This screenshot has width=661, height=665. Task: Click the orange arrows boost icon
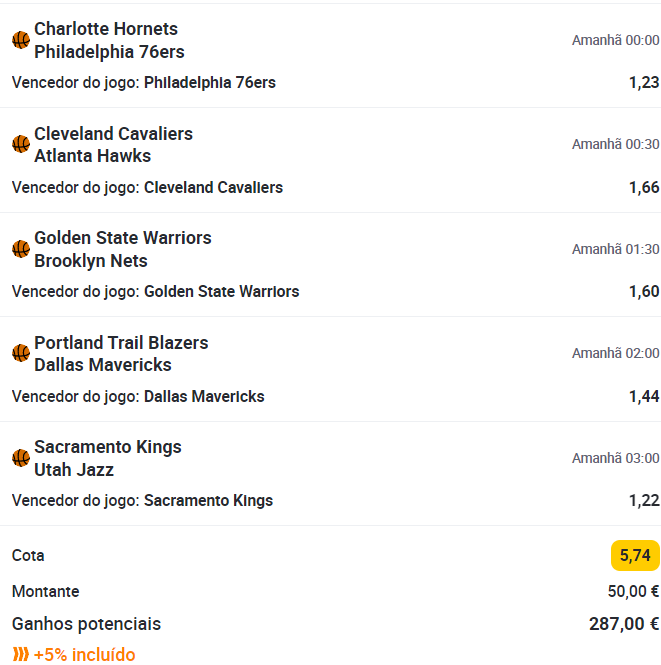20,655
